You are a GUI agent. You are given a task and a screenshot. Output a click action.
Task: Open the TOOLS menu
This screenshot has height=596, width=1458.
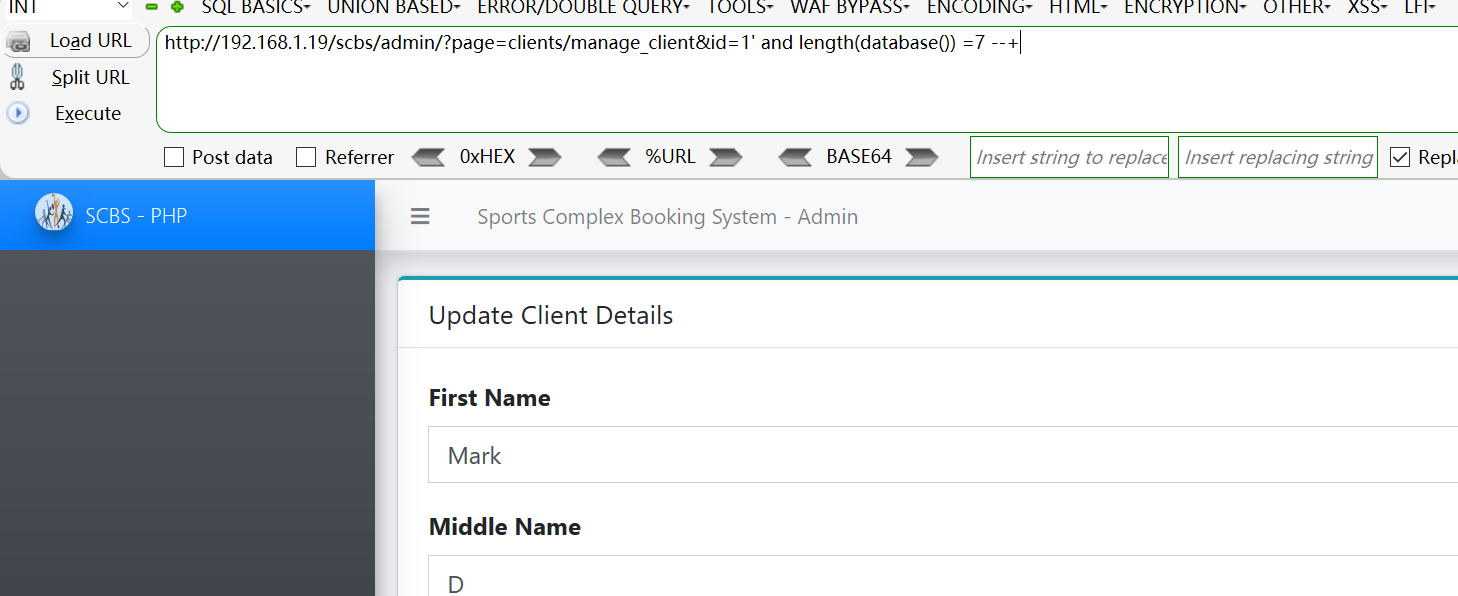click(740, 7)
